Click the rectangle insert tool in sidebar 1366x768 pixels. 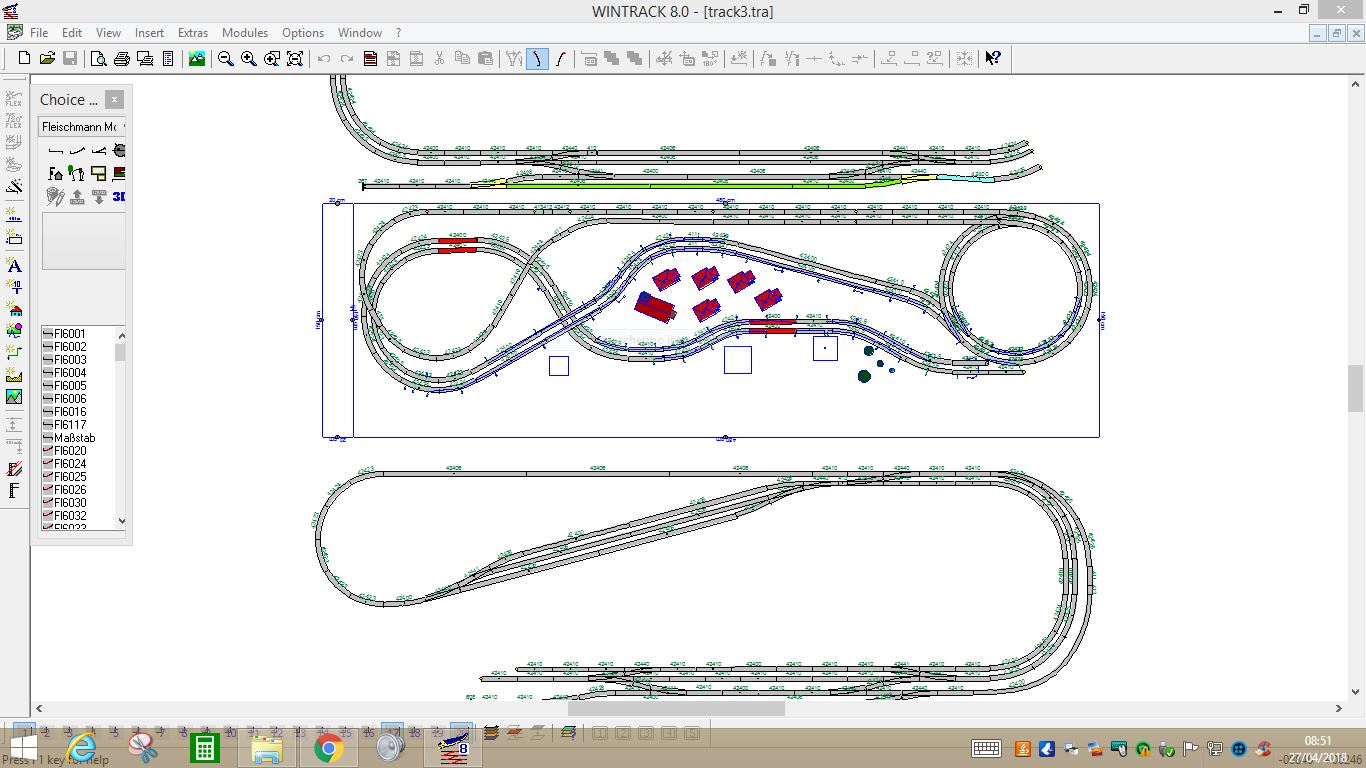point(14,237)
